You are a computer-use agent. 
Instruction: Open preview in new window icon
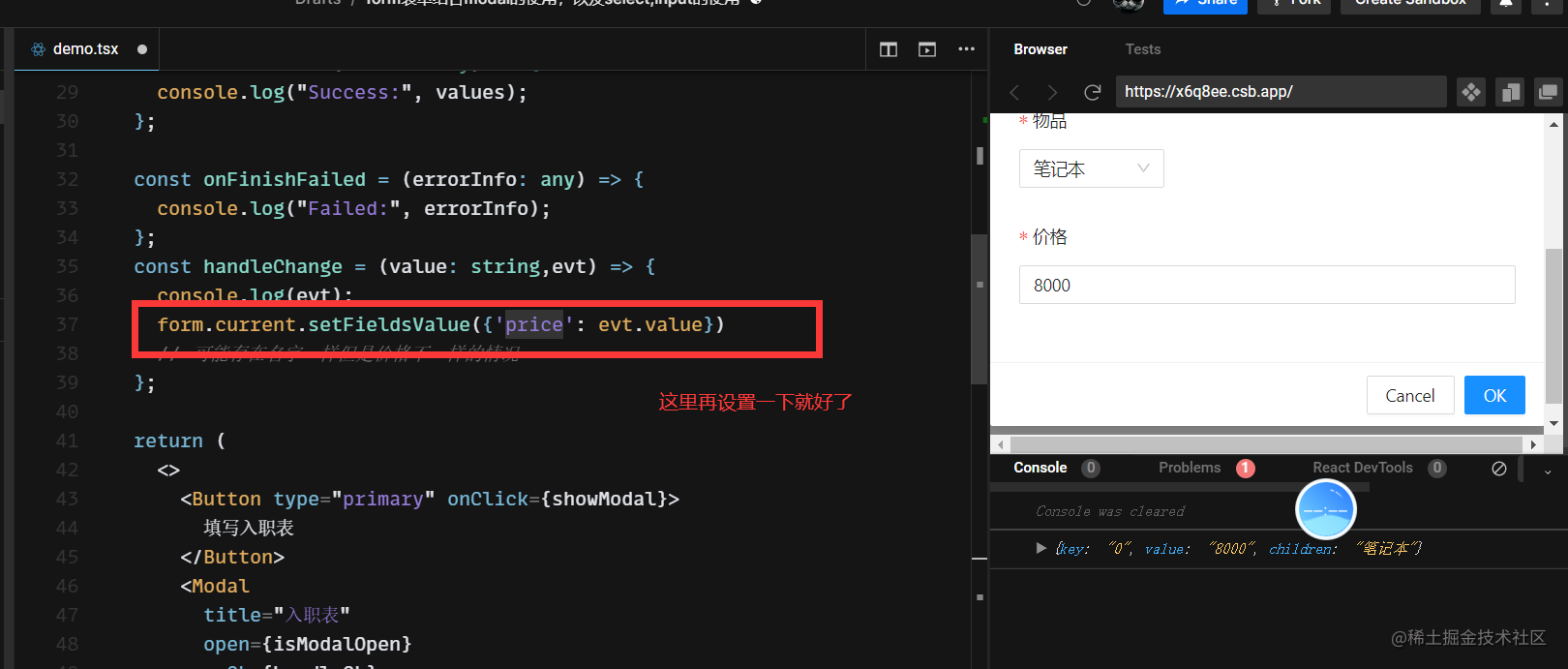point(1548,92)
